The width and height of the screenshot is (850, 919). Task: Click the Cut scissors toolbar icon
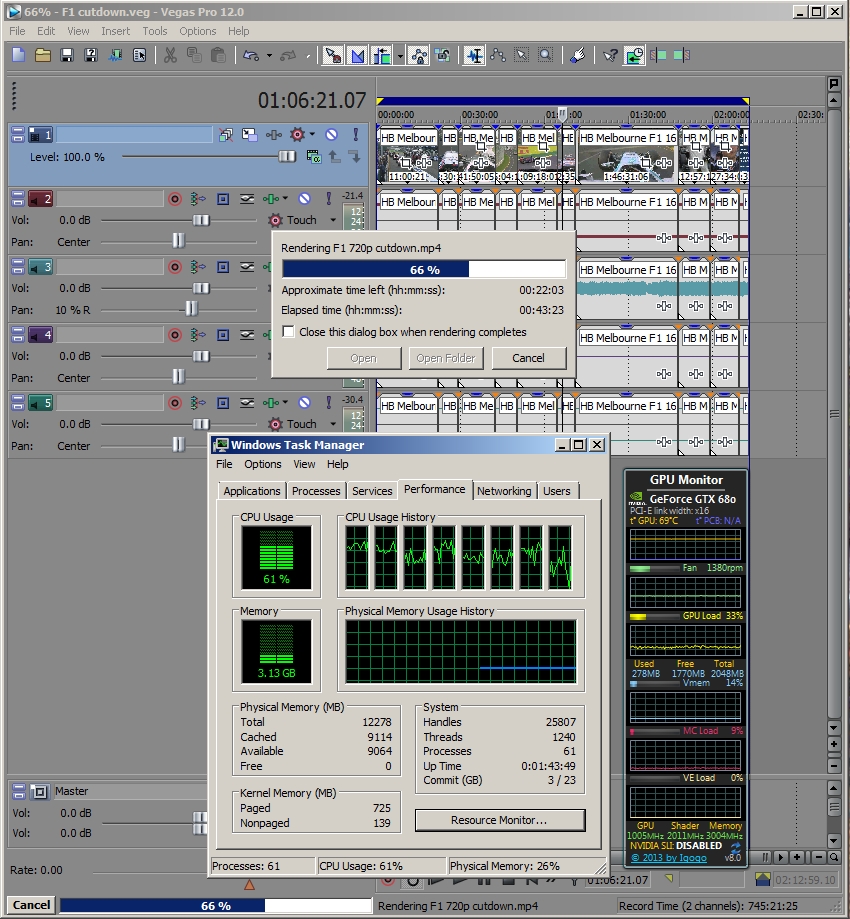[x=170, y=55]
